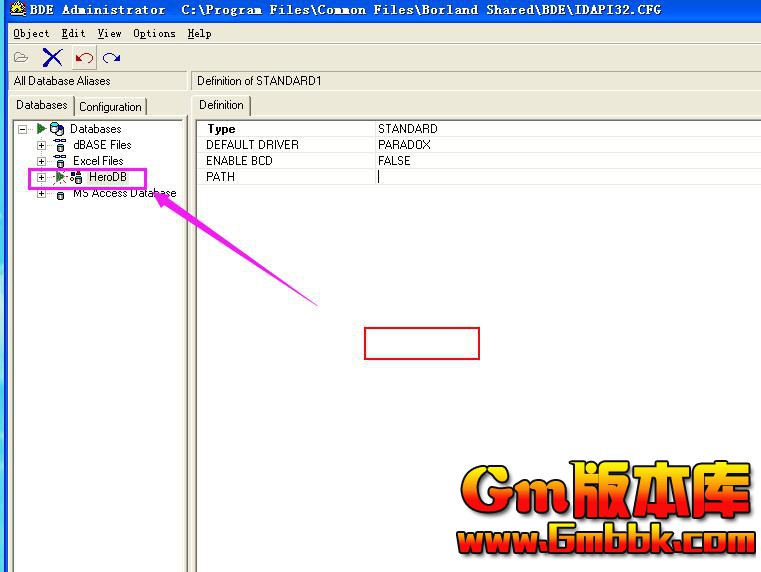This screenshot has width=761, height=572.
Task: Open the Object menu
Action: point(31,33)
